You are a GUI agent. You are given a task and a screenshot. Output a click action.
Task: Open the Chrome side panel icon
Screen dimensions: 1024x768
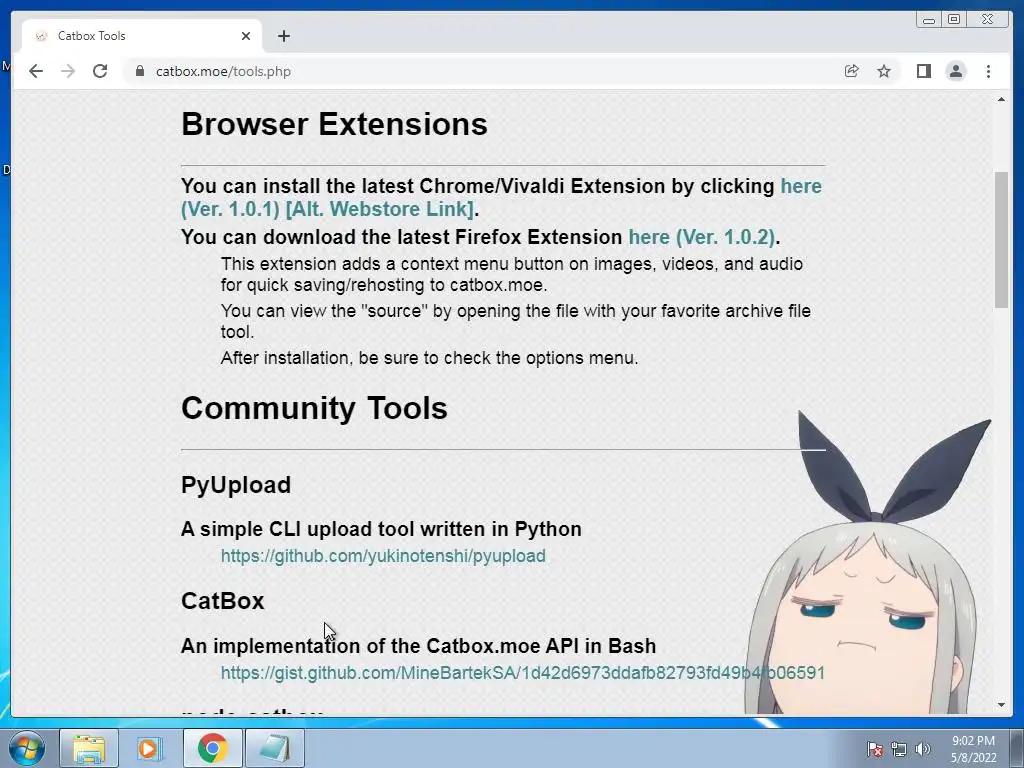(923, 71)
